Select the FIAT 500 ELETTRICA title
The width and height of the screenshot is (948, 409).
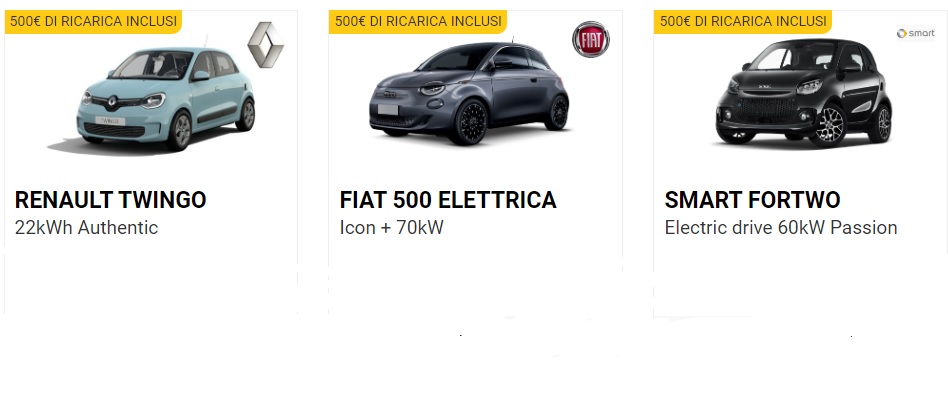(448, 200)
